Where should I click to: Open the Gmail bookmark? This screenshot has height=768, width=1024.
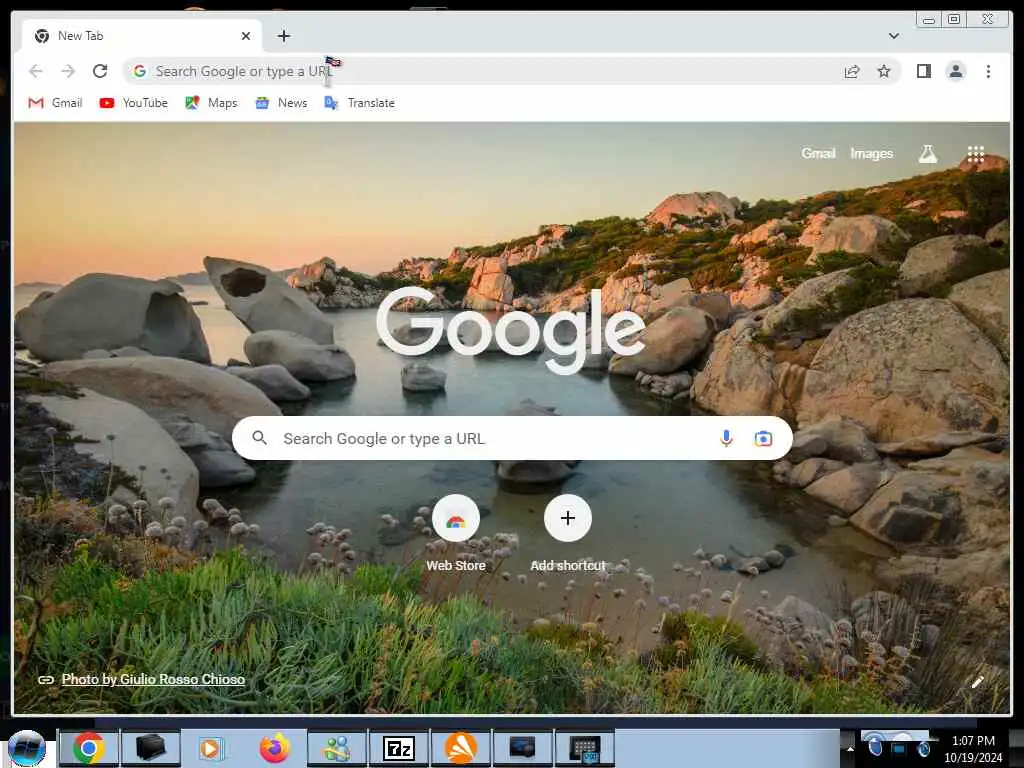coord(56,103)
